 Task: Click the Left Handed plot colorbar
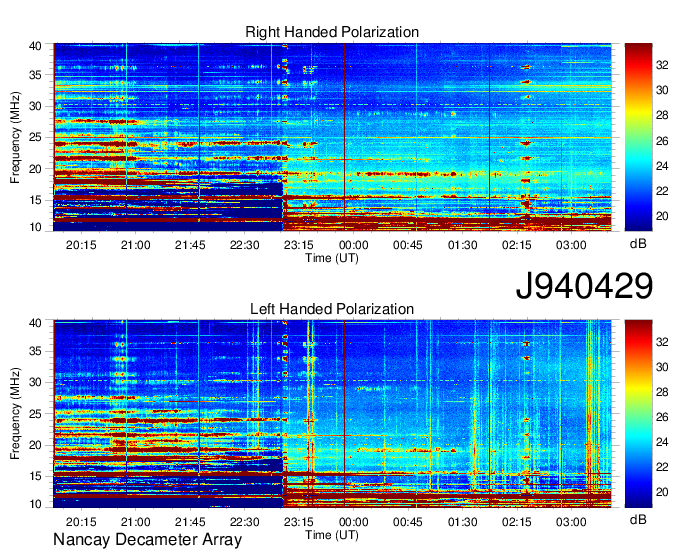638,414
